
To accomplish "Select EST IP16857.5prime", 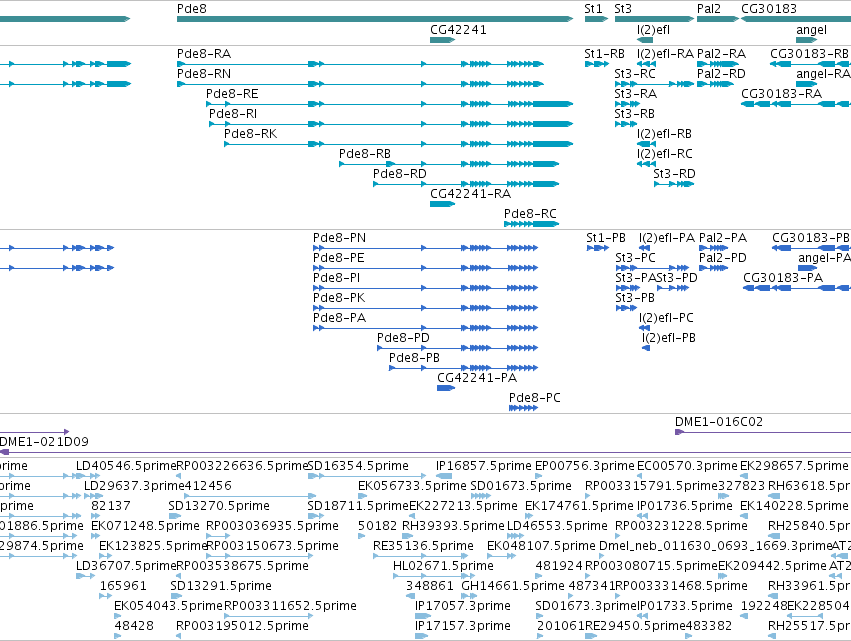I will tap(444, 476).
